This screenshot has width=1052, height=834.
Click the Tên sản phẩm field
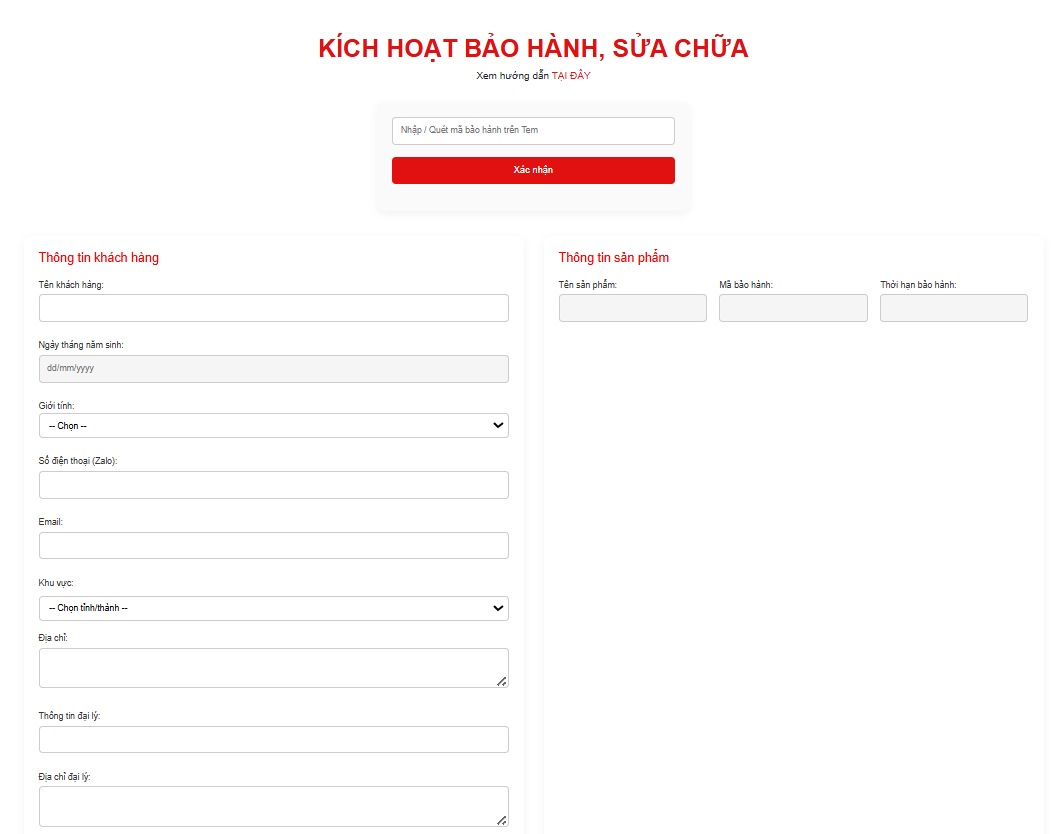click(x=632, y=308)
